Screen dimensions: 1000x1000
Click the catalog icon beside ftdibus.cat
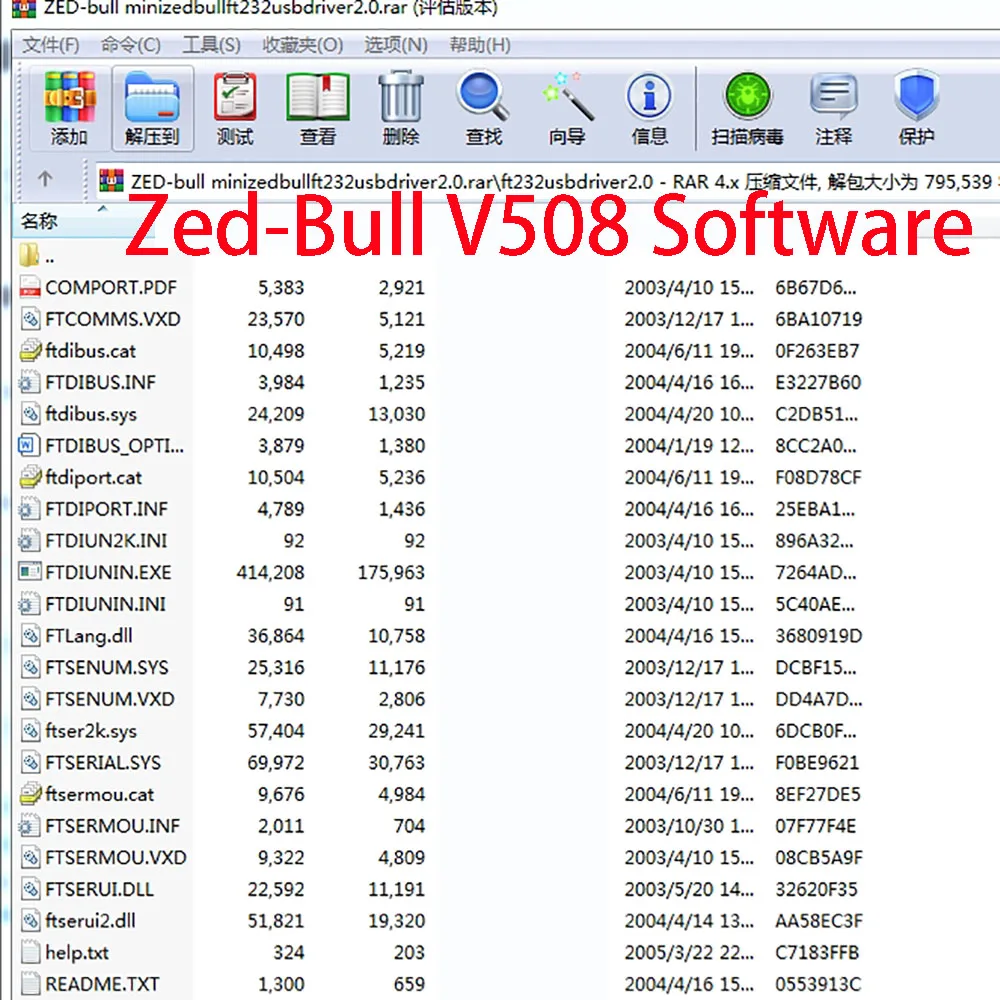[29, 350]
